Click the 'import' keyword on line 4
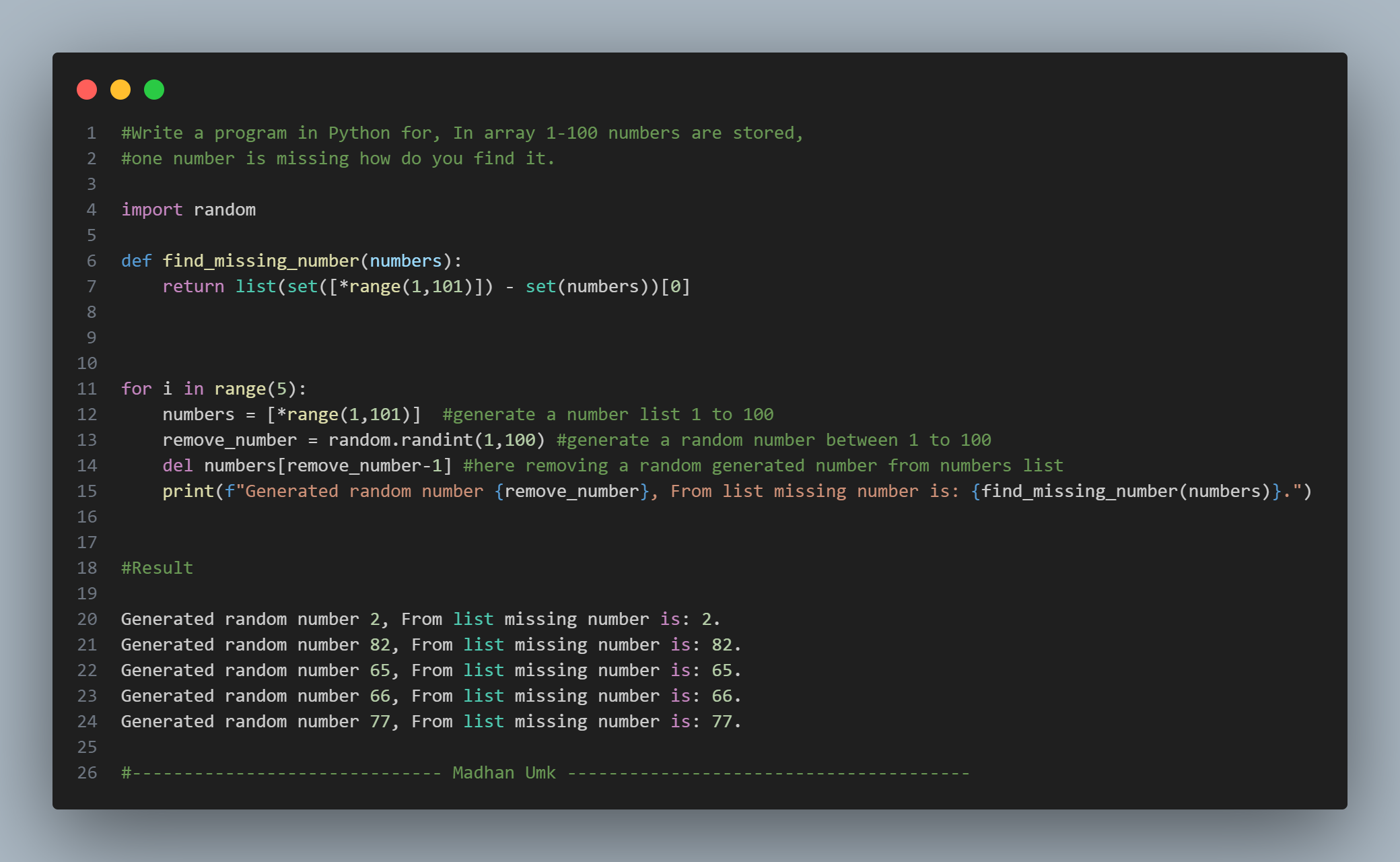Viewport: 1400px width, 862px height. pos(151,209)
